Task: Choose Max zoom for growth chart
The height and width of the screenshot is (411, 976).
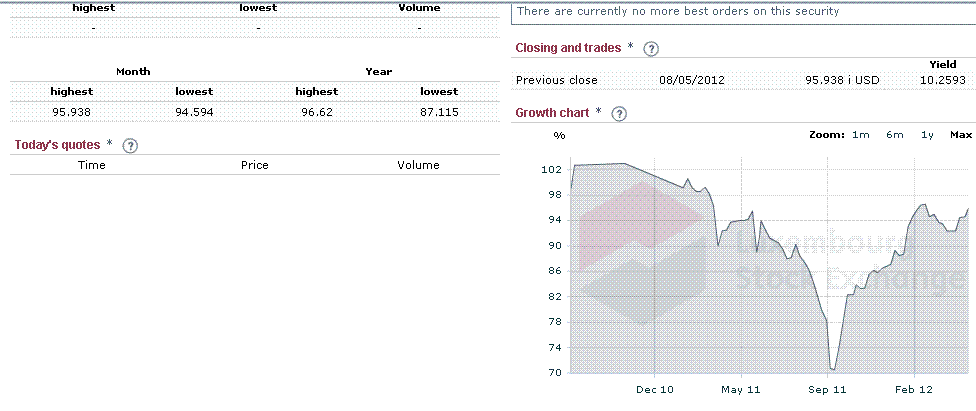Action: coord(960,134)
